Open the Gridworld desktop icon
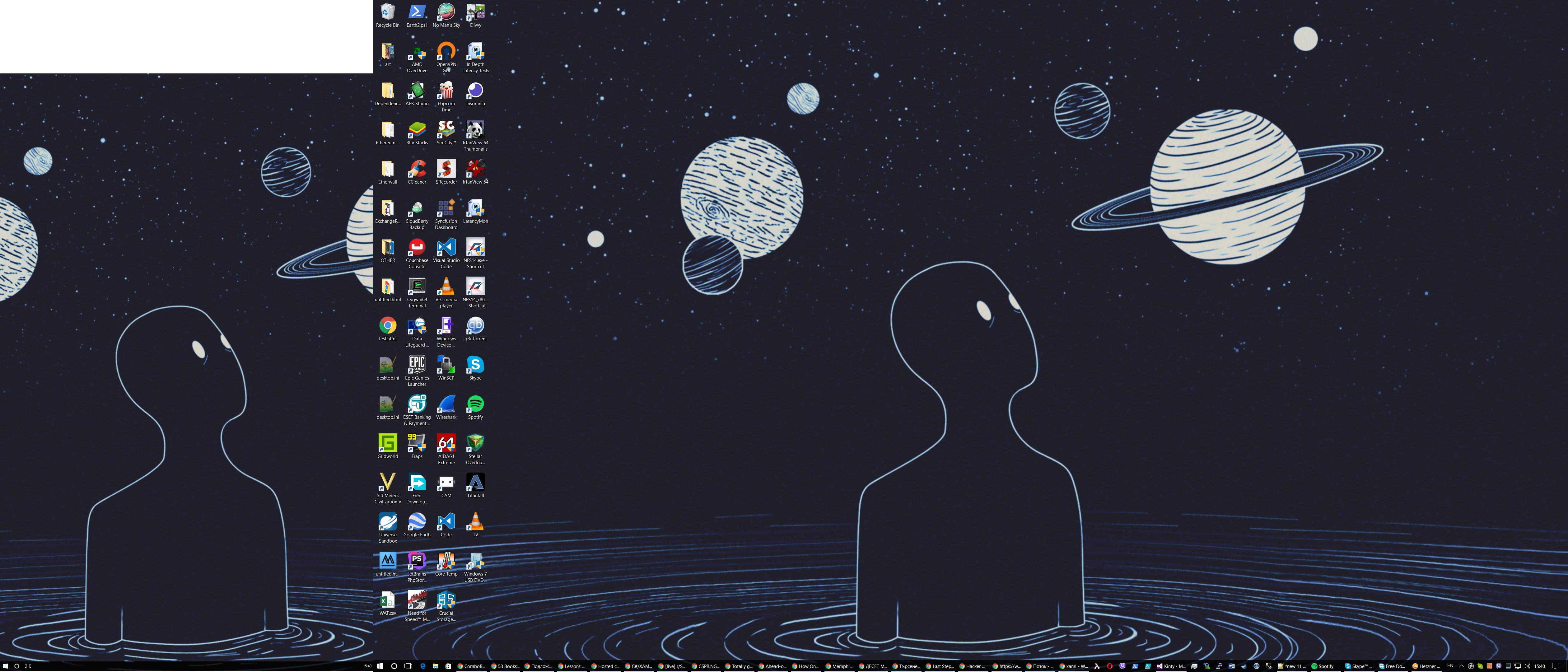This screenshot has height=672, width=1568. 388,447
